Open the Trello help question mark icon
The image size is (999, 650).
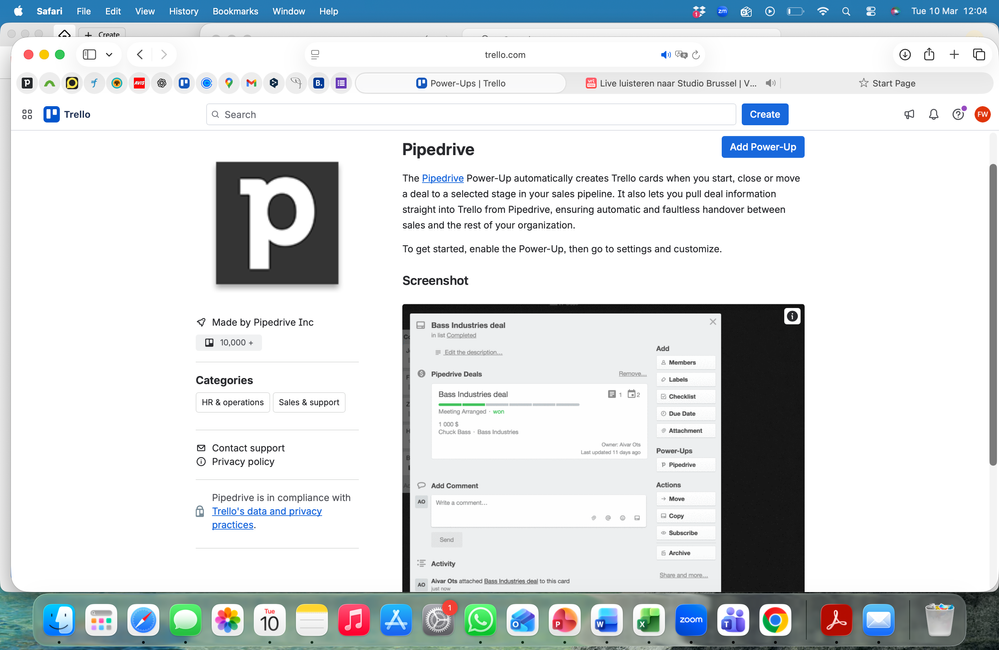point(958,115)
